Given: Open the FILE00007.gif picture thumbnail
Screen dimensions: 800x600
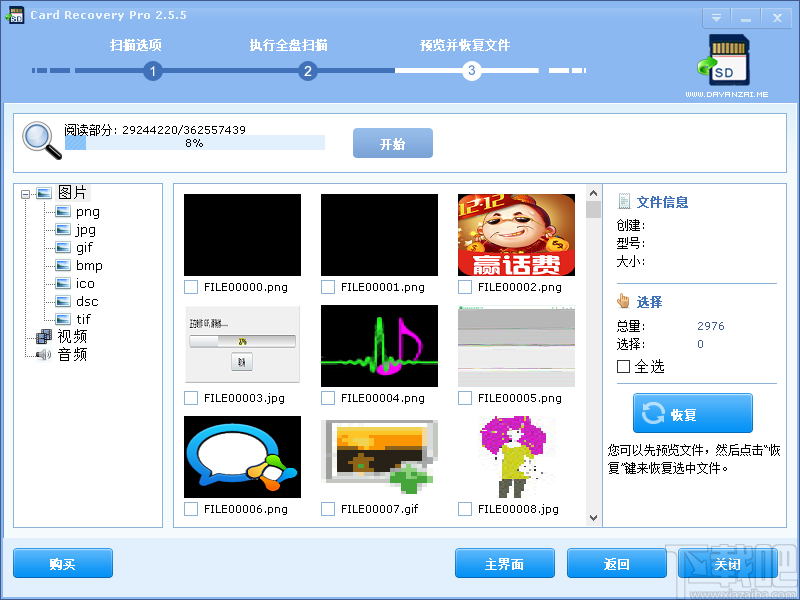Looking at the screenshot, I should tap(379, 457).
